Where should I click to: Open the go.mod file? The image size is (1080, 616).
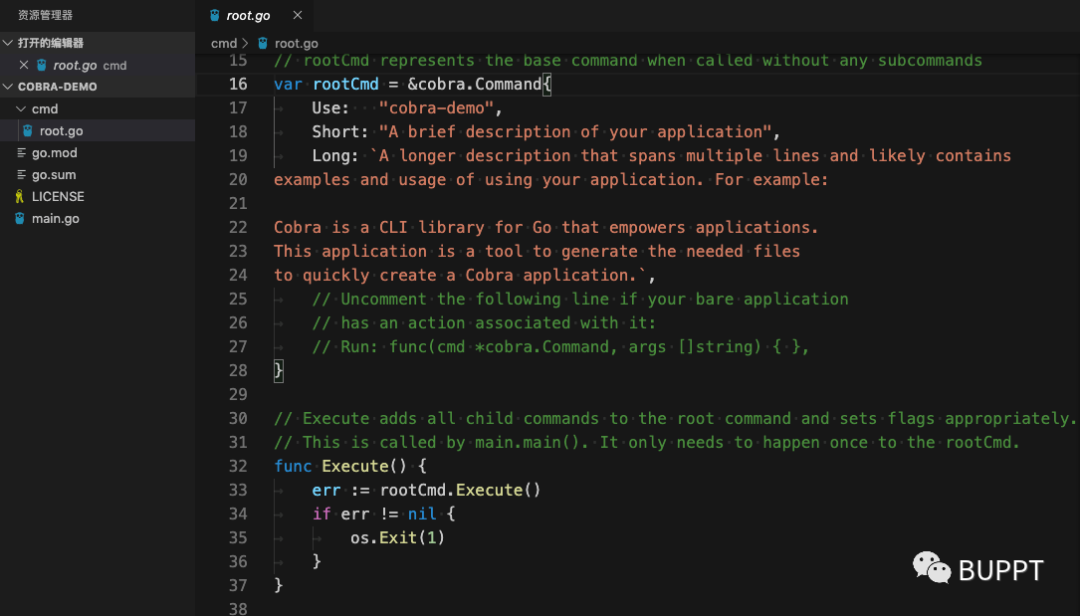click(x=54, y=153)
